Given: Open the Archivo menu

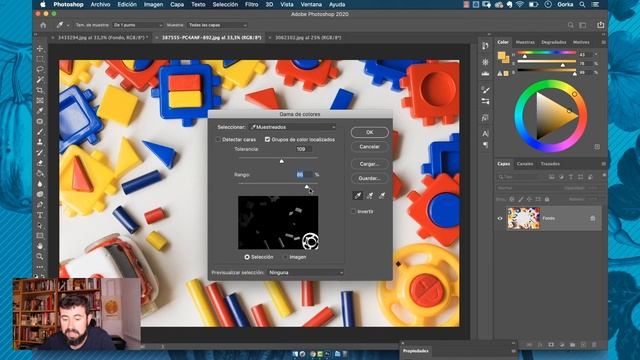Looking at the screenshot, I should pos(100,4).
